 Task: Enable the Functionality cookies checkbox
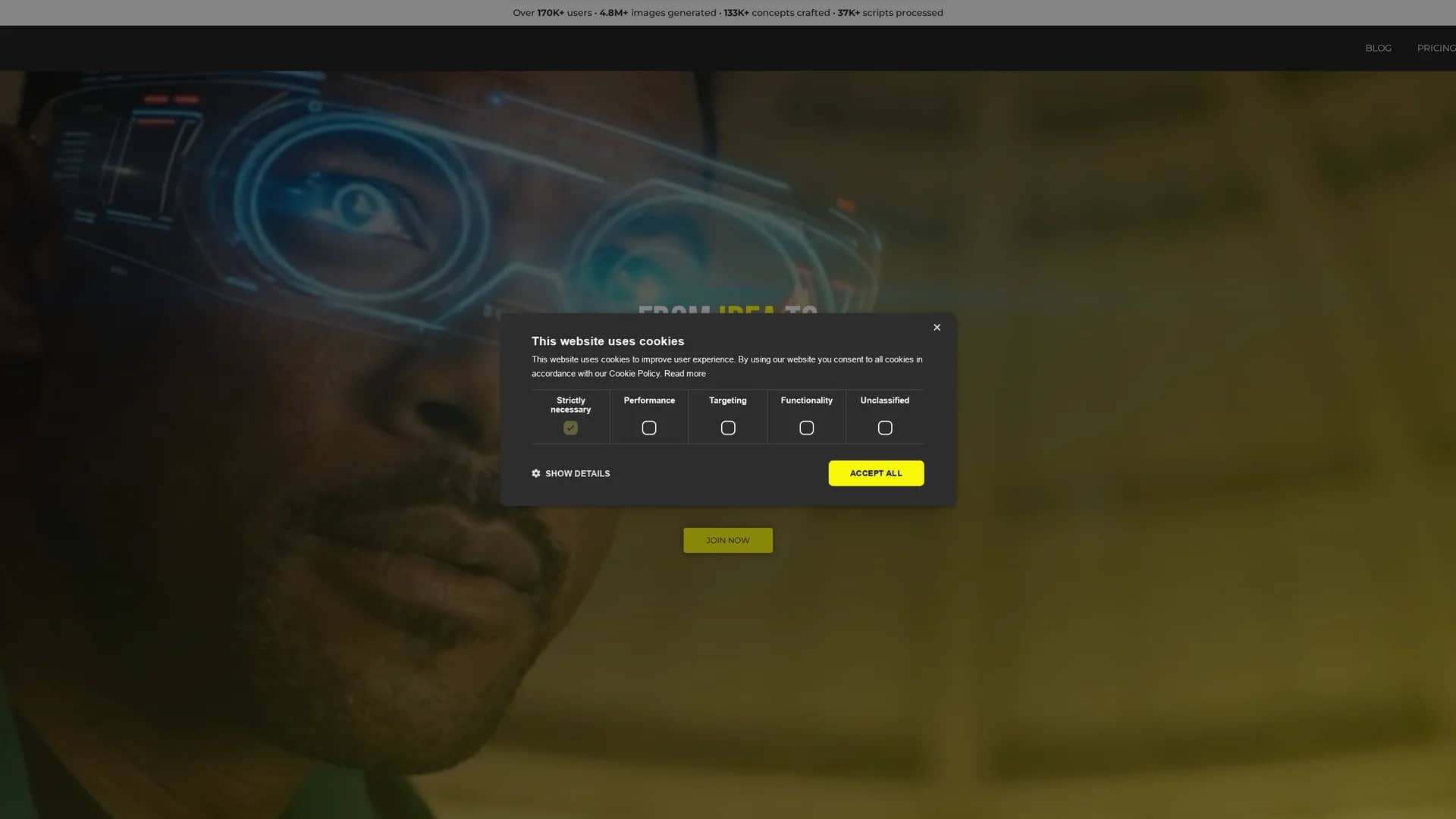click(807, 428)
